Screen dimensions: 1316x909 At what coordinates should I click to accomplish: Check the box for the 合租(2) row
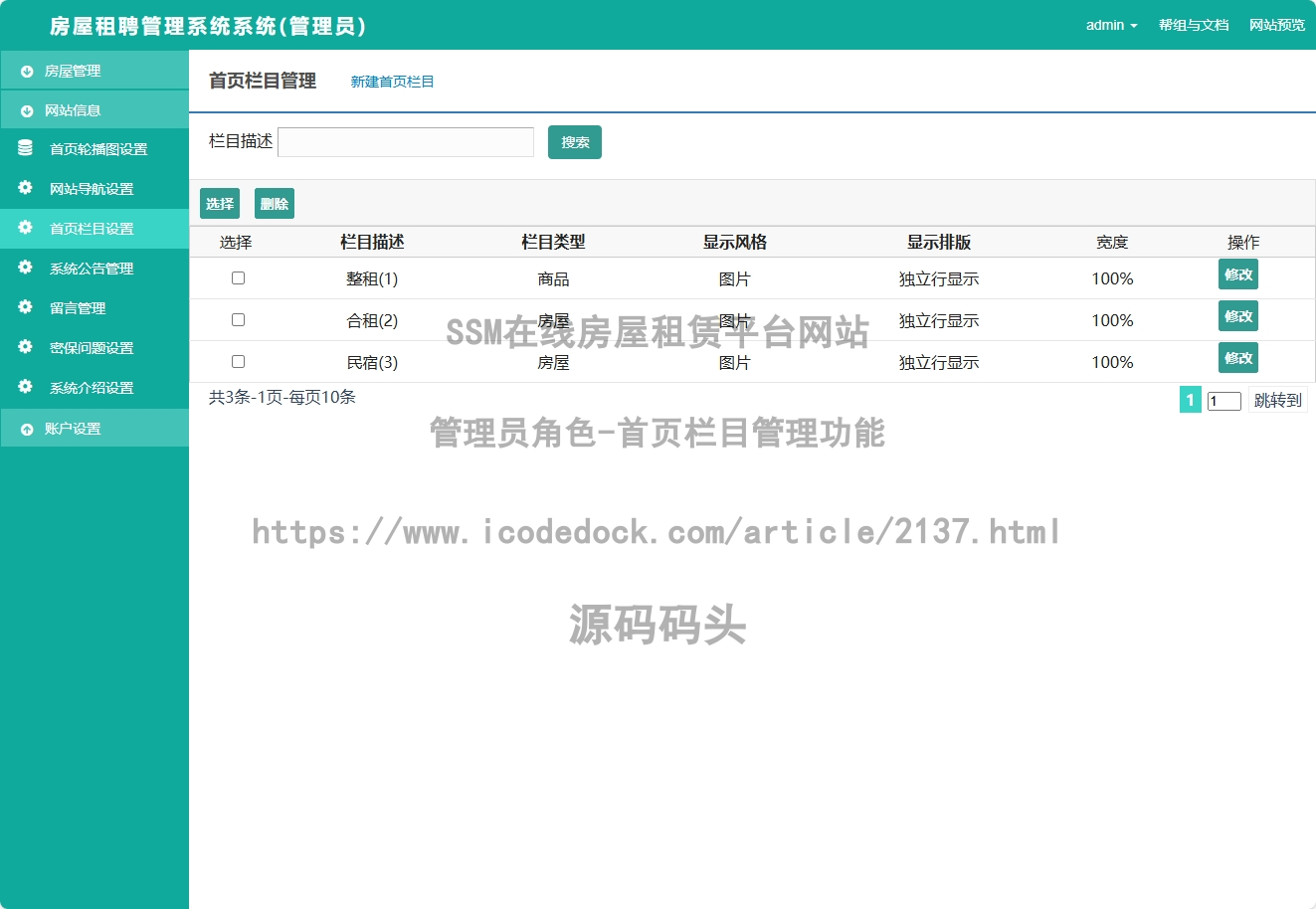(238, 320)
